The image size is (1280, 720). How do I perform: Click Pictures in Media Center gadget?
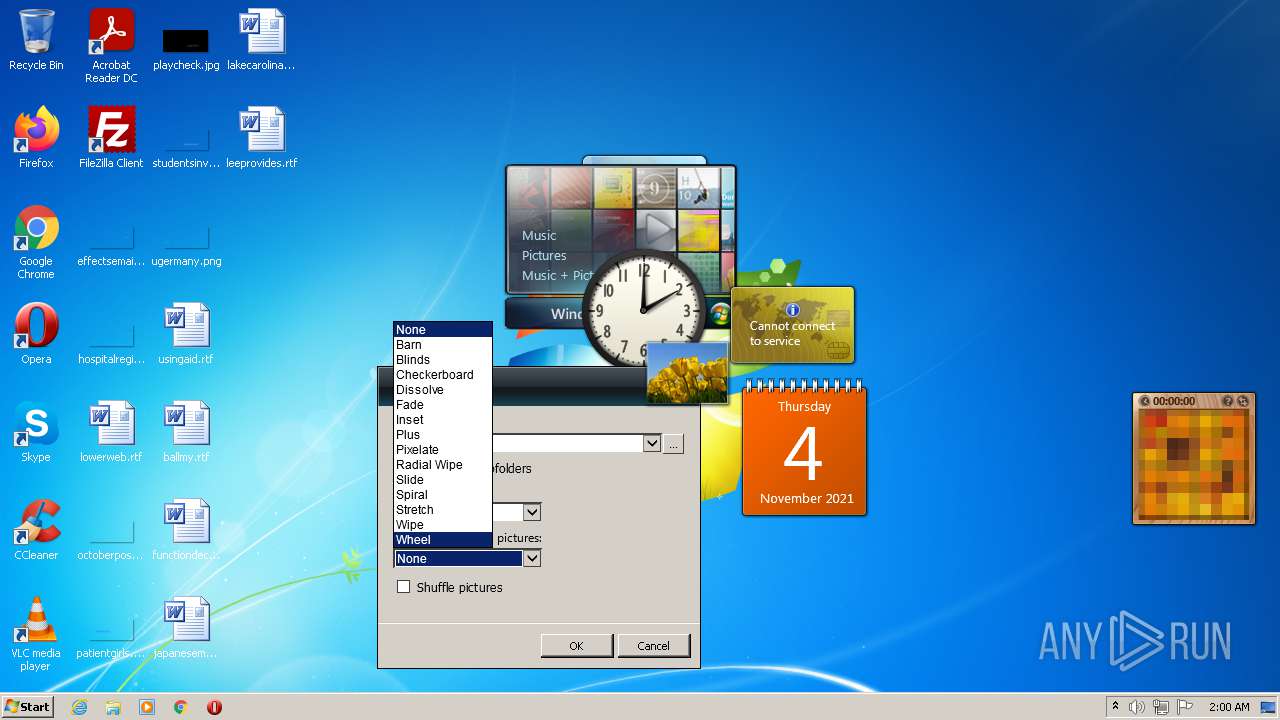tap(544, 255)
